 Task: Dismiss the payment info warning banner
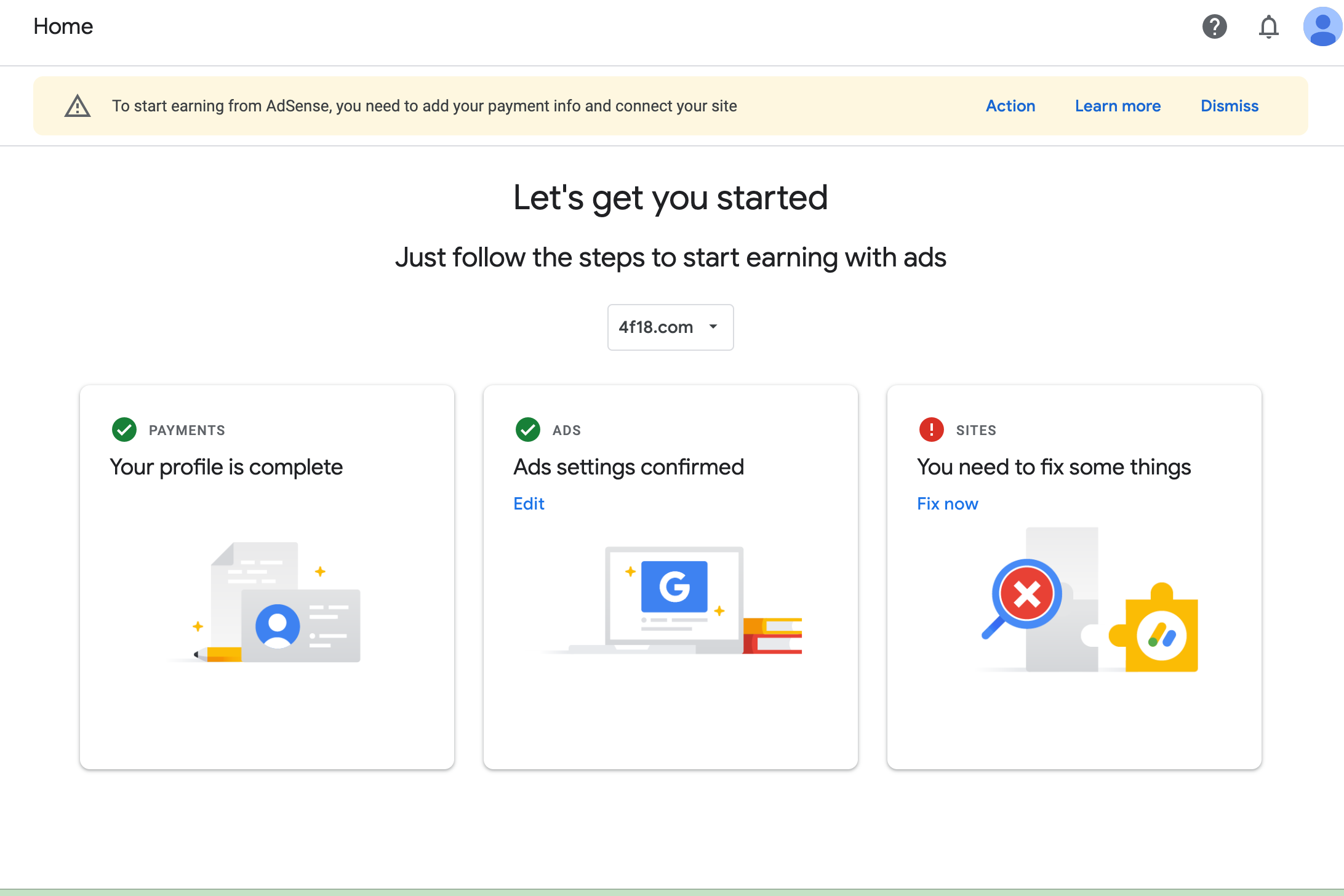(1229, 106)
